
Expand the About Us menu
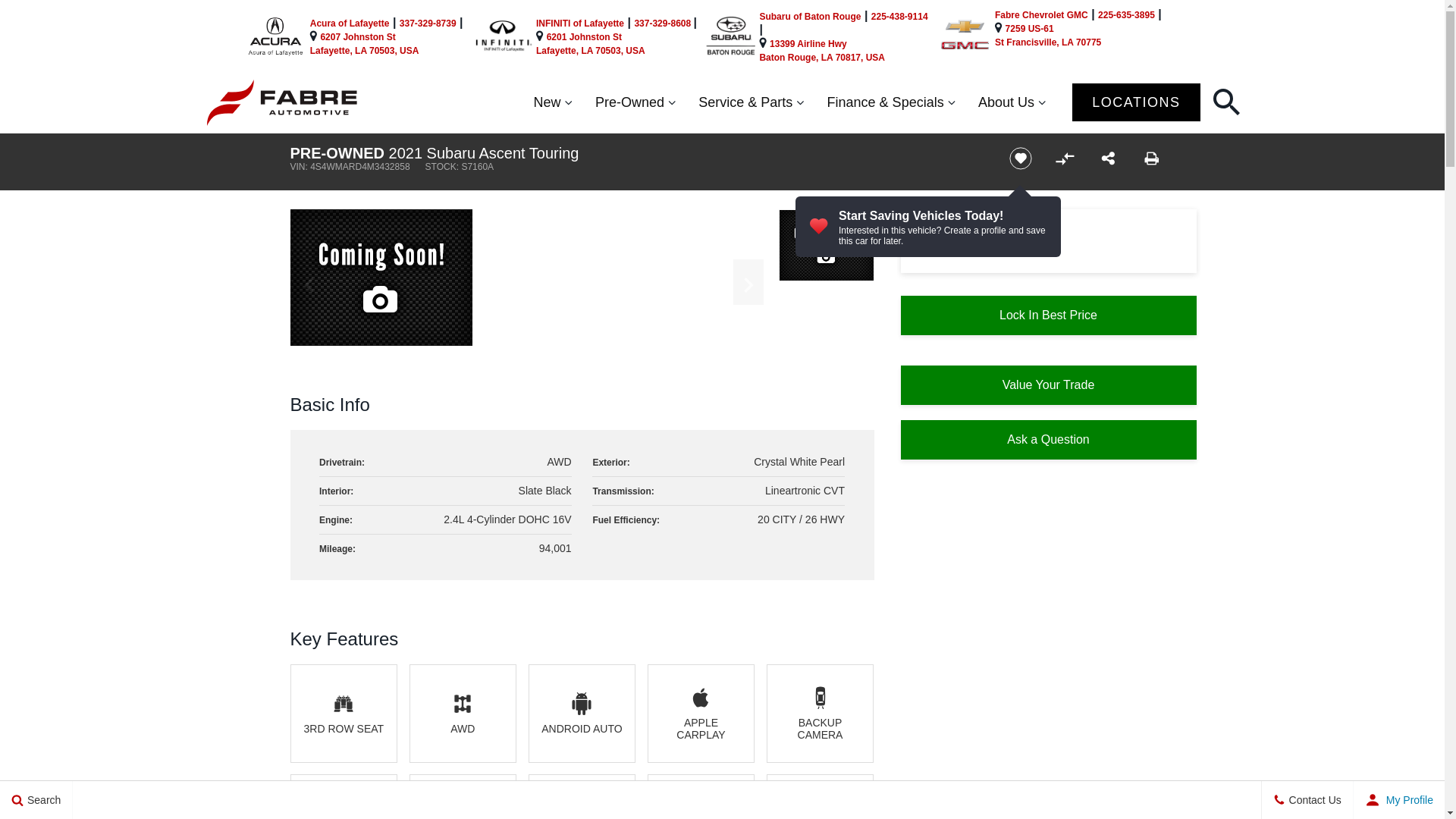[x=1012, y=102]
